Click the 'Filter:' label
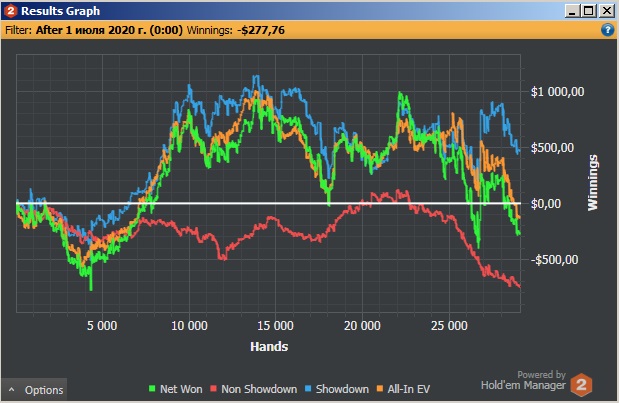 click(x=19, y=30)
